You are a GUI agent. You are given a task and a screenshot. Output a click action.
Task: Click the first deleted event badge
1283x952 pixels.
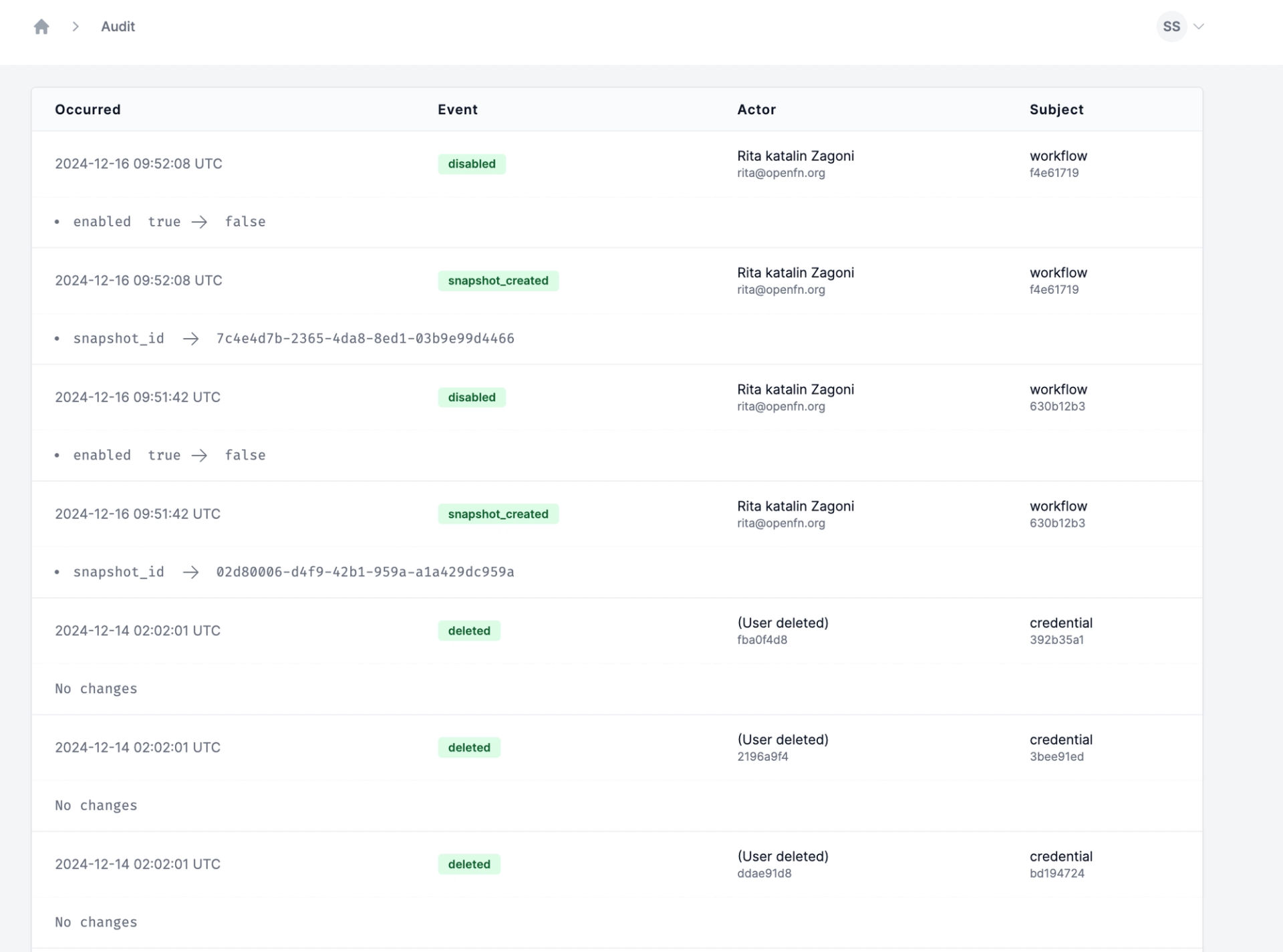[468, 631]
